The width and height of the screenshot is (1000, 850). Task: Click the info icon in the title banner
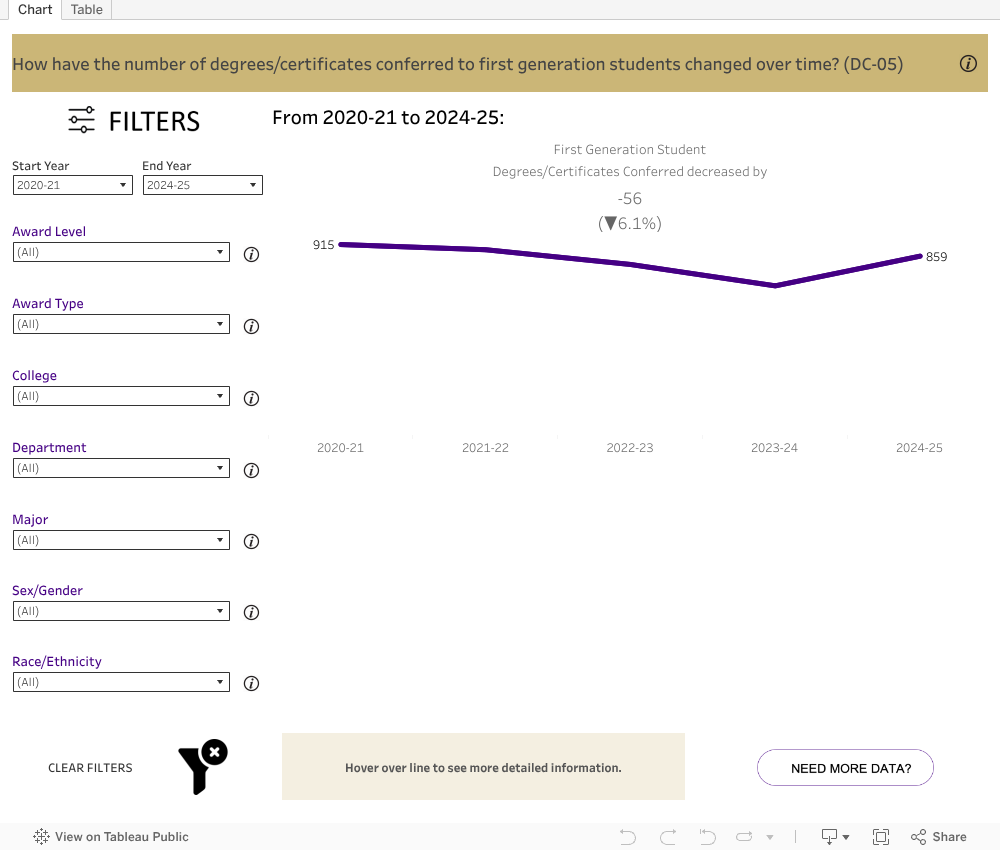coord(968,64)
